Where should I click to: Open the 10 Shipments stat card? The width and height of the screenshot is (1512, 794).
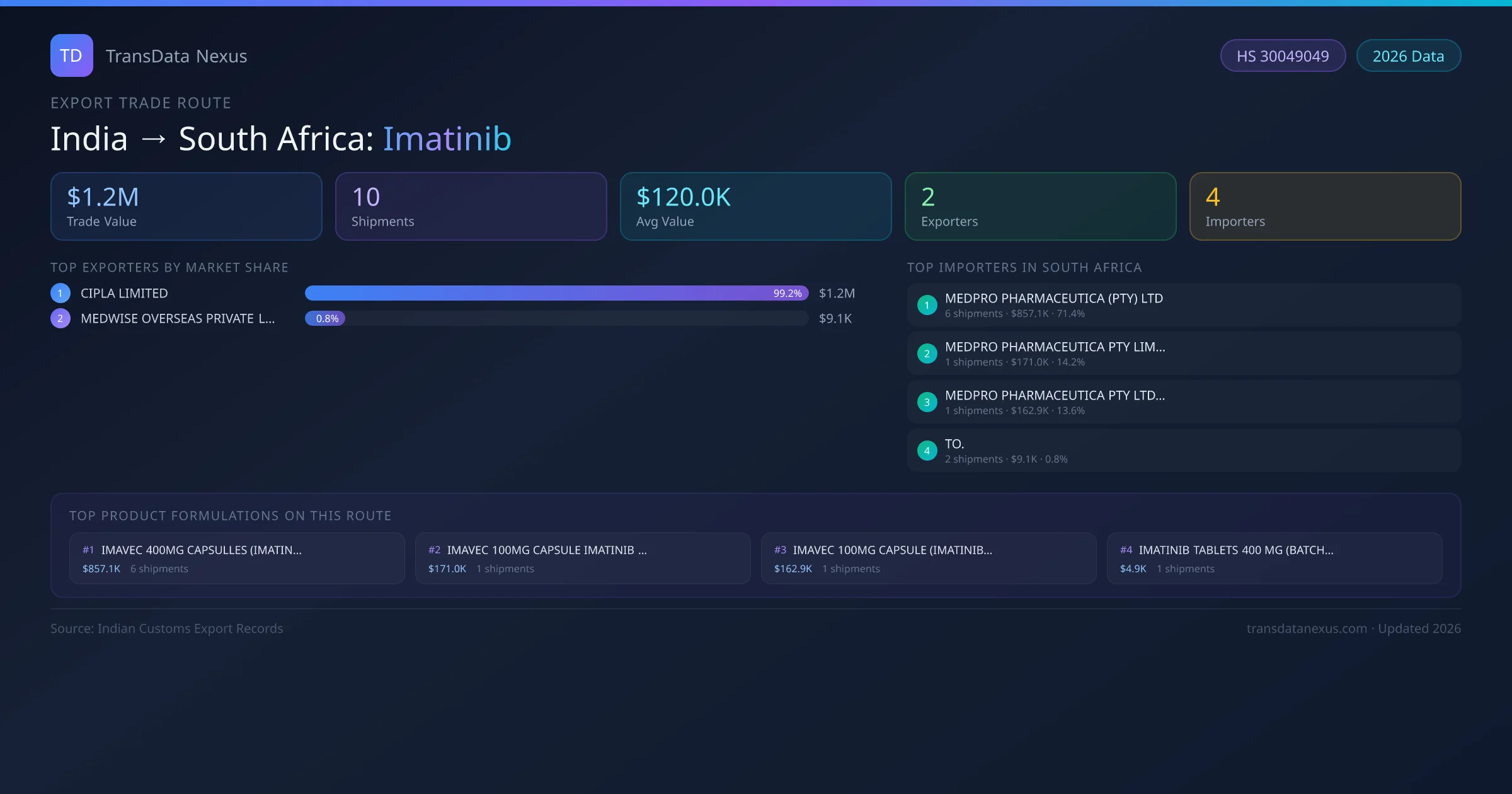[x=471, y=207]
